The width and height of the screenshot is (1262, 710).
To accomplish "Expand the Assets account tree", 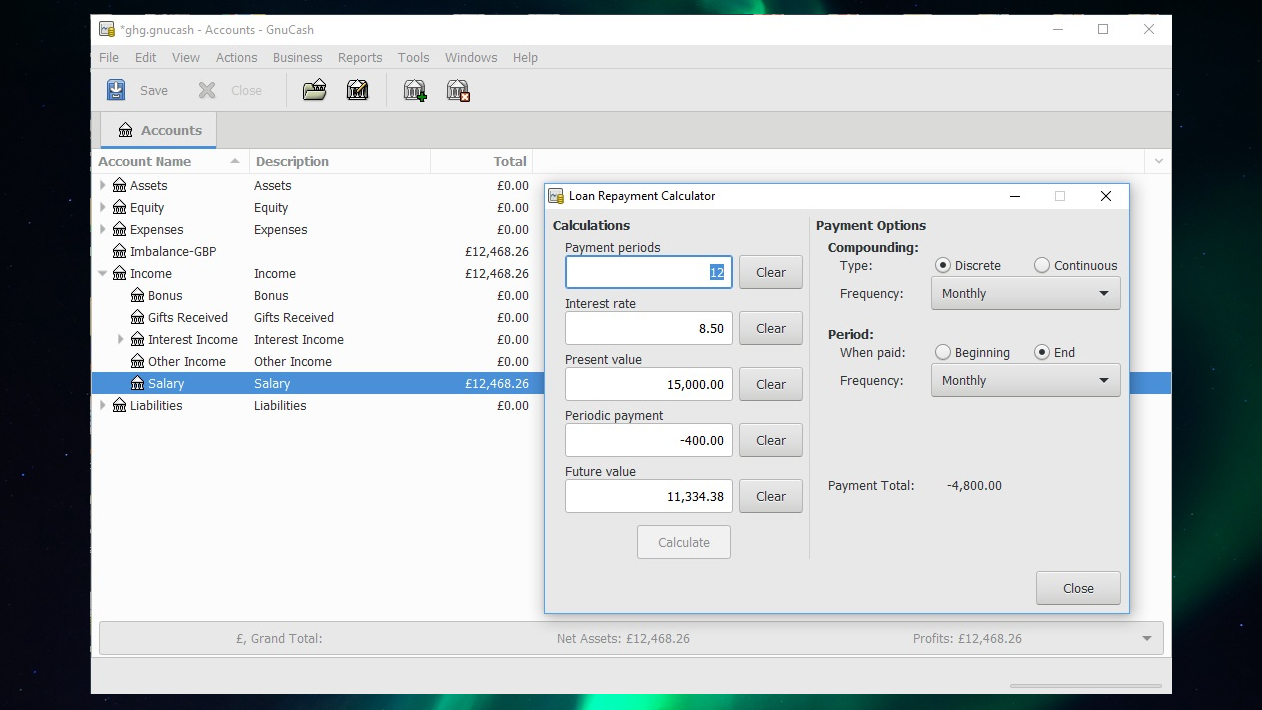I will (102, 185).
